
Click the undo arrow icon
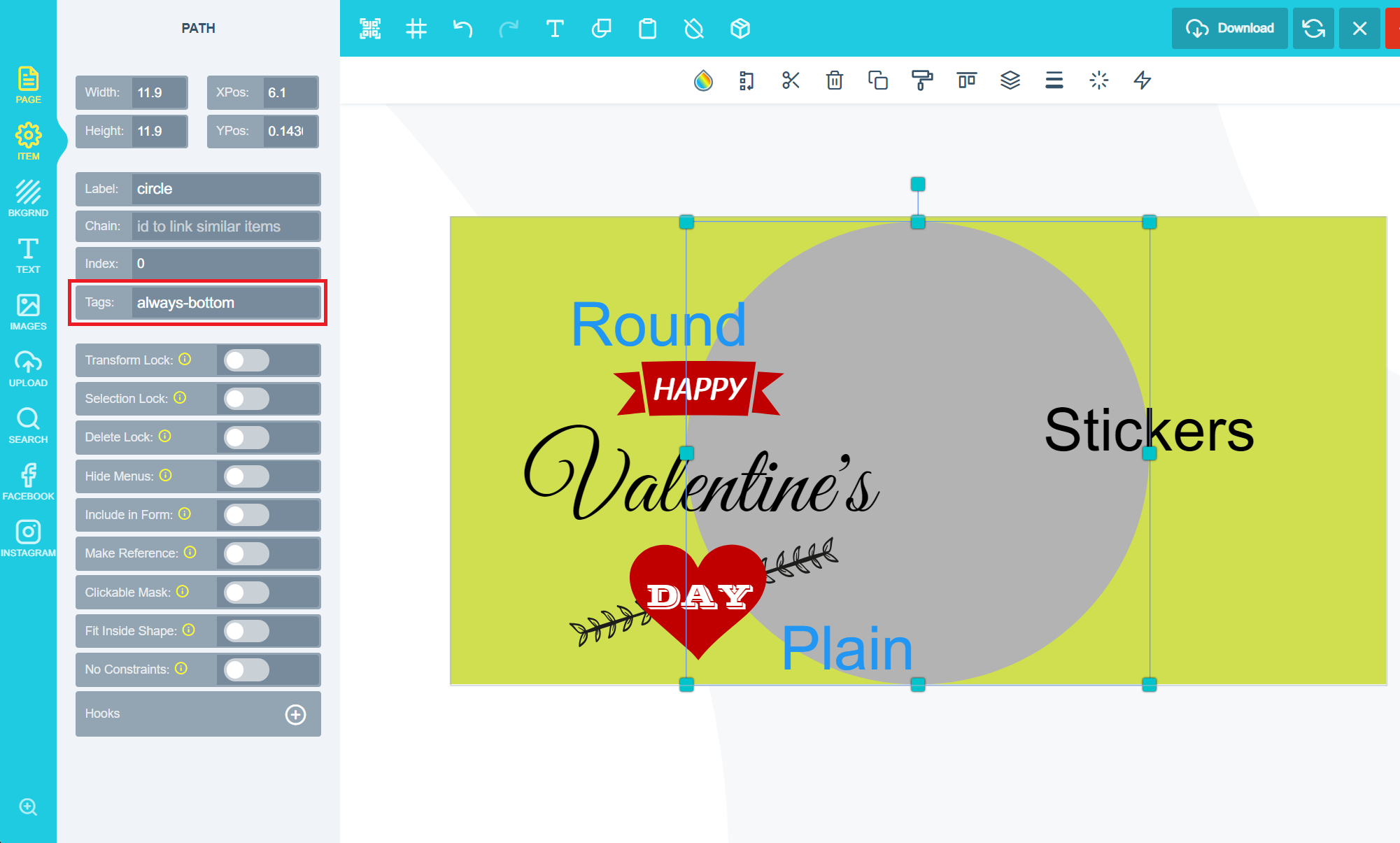tap(462, 29)
